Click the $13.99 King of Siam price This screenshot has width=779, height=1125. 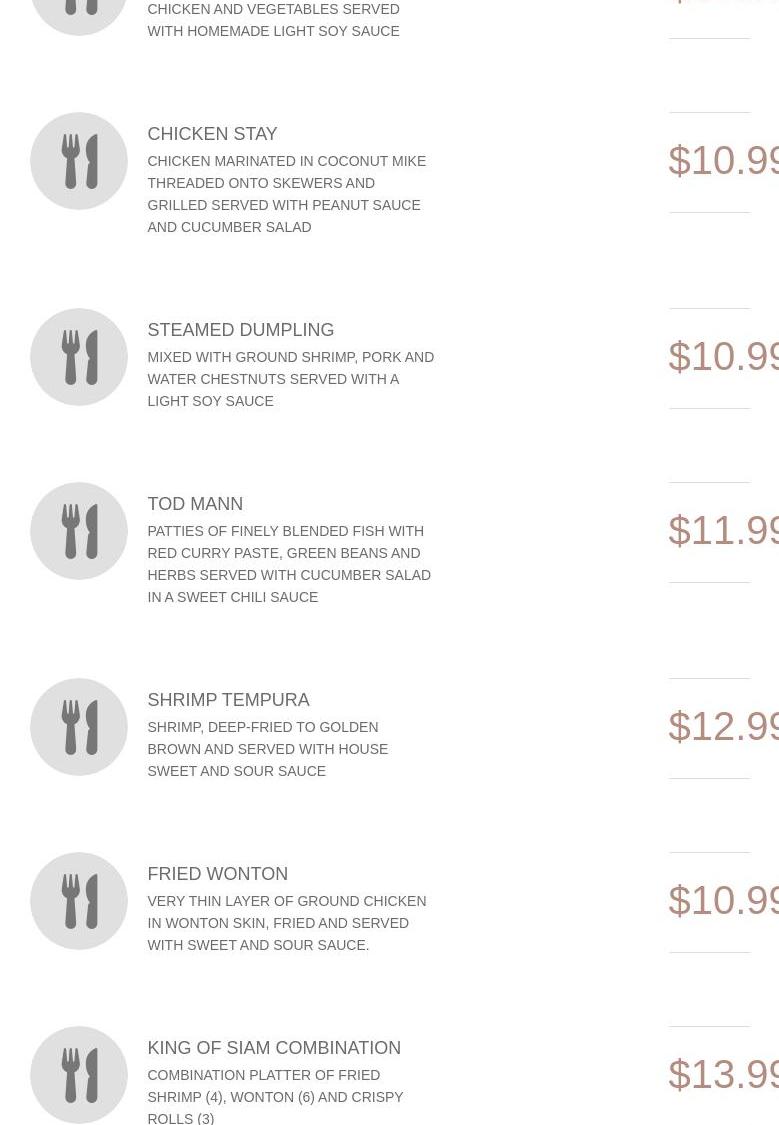click(723, 1074)
